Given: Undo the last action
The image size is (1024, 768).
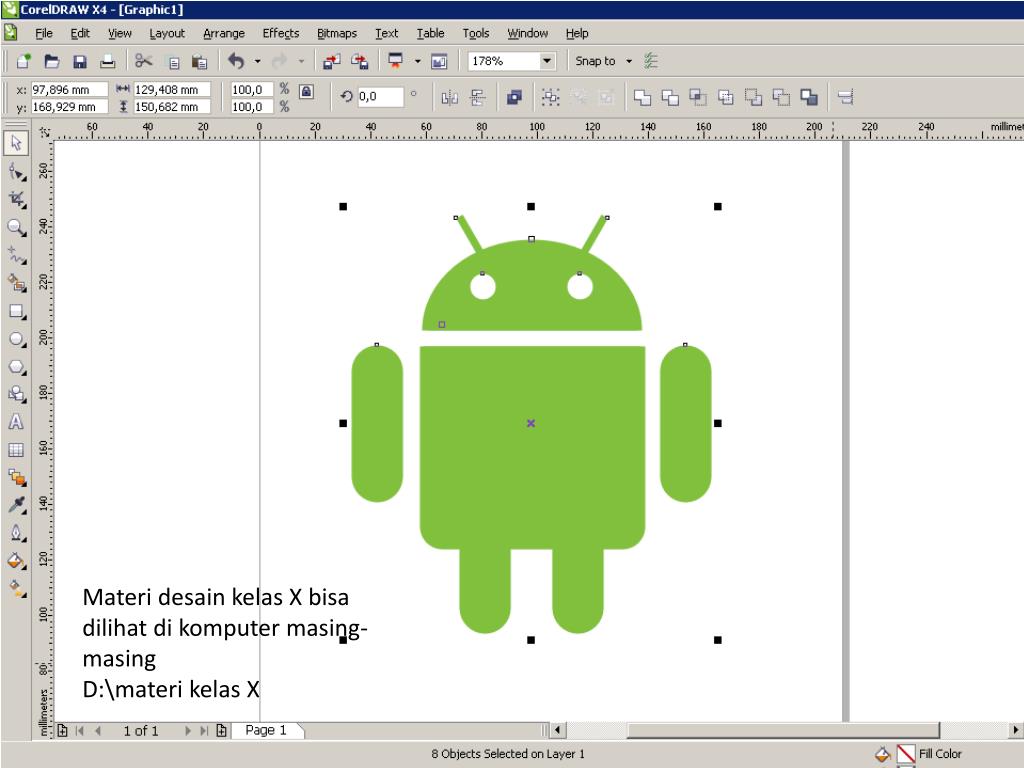Looking at the screenshot, I should pos(236,61).
